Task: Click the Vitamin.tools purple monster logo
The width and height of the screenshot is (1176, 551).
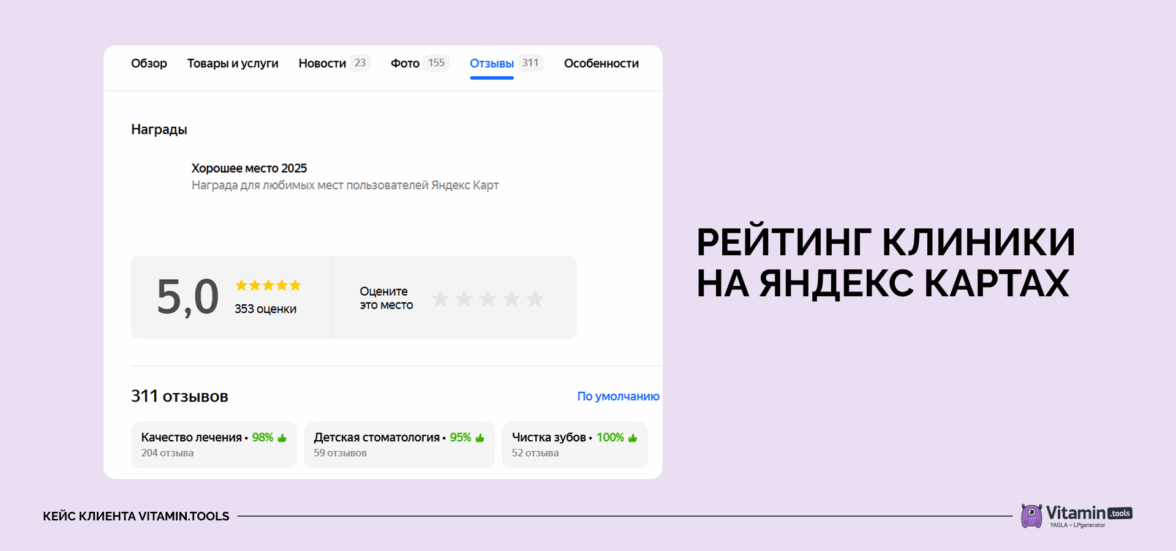Action: pyautogui.click(x=1031, y=515)
